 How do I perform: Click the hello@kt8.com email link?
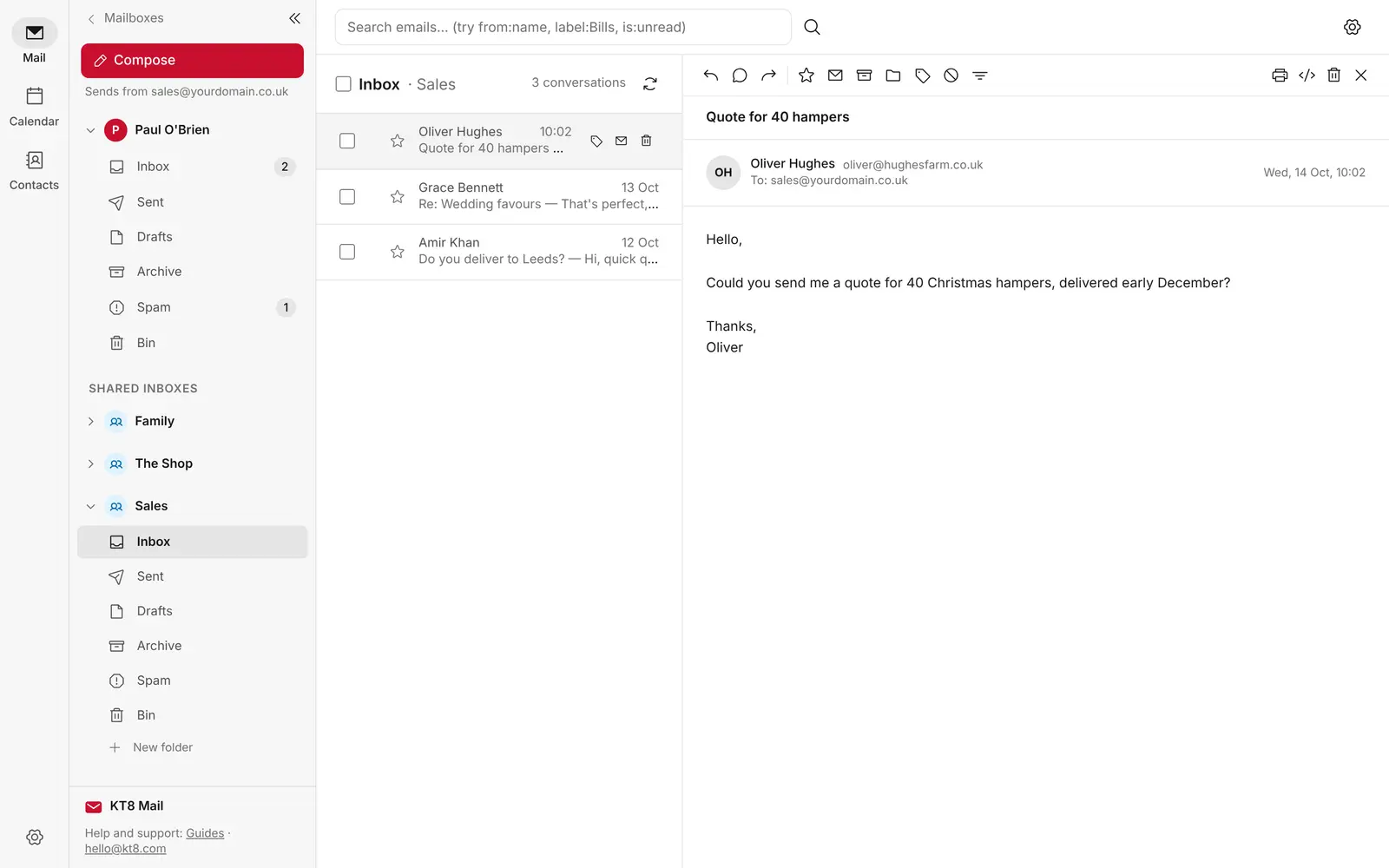tap(125, 849)
